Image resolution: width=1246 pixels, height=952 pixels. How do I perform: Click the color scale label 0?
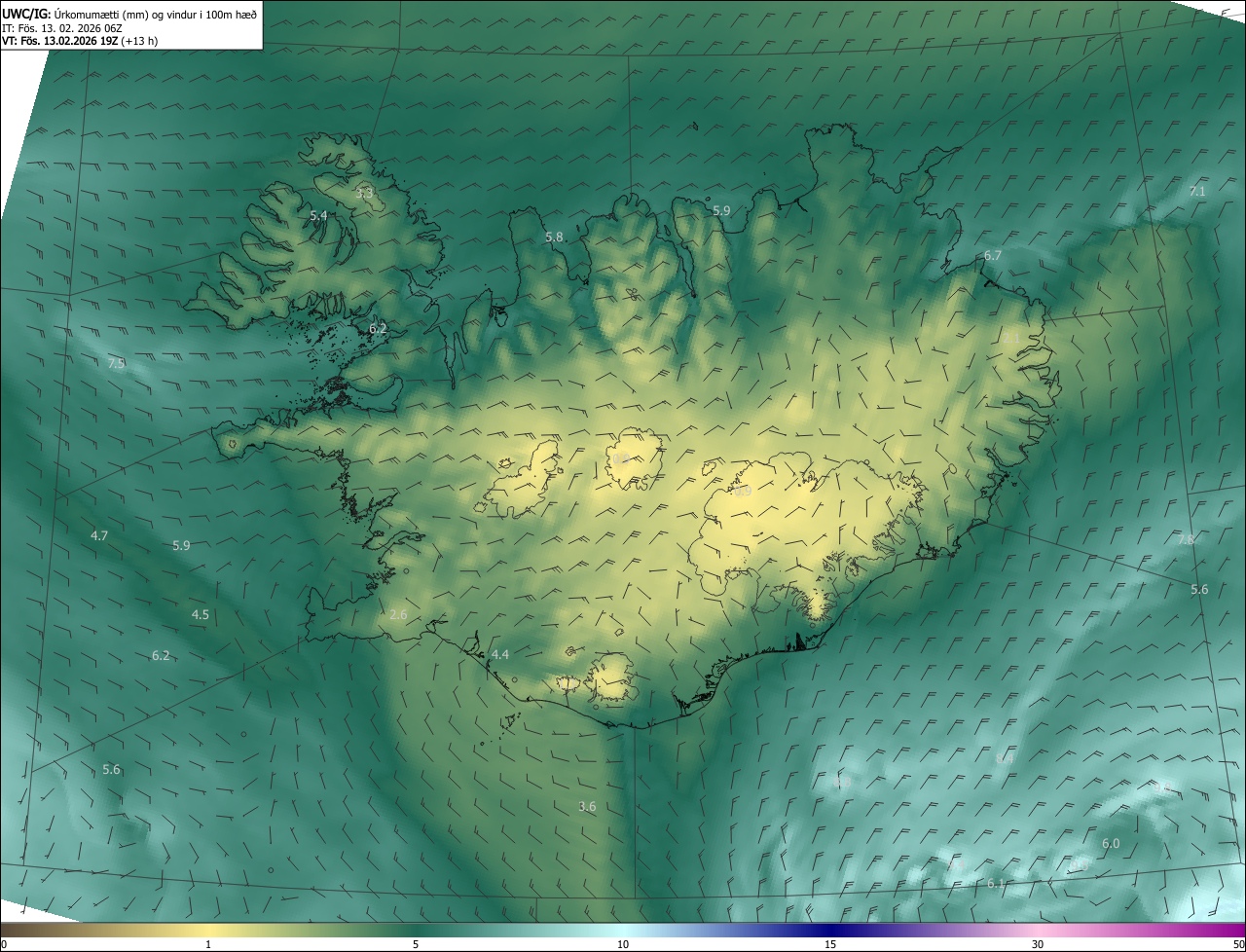pyautogui.click(x=4, y=944)
